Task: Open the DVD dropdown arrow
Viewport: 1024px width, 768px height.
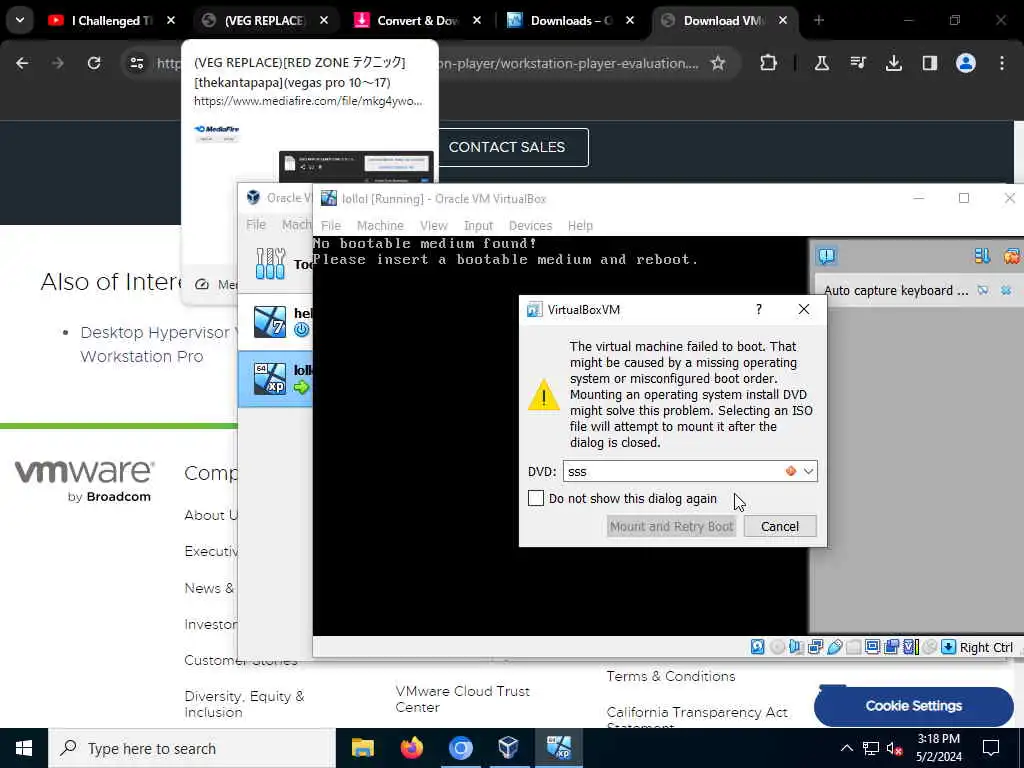Action: (x=808, y=471)
